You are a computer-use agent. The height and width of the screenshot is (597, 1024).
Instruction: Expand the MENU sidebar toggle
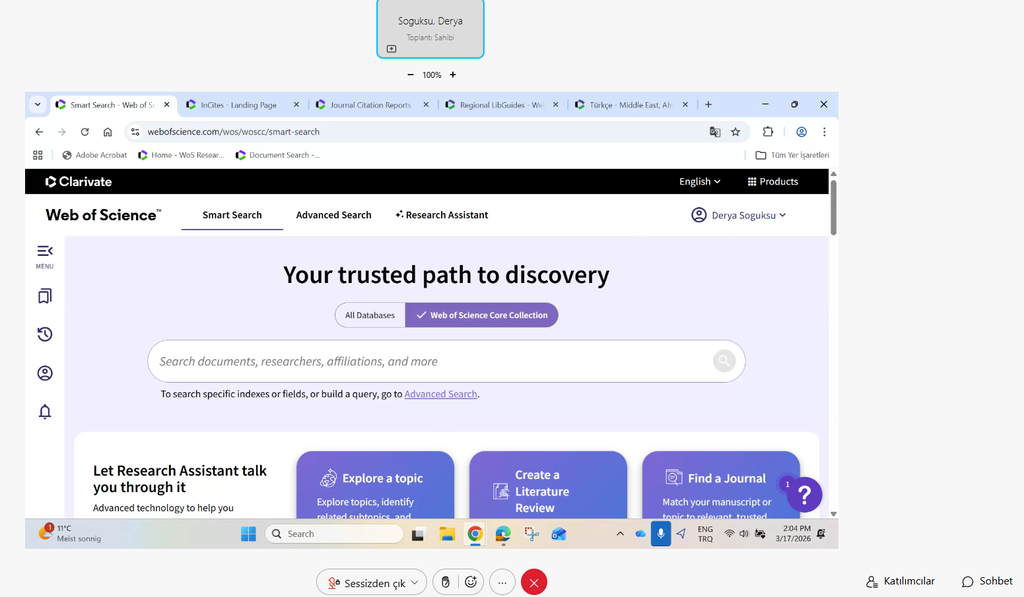[x=44, y=254]
